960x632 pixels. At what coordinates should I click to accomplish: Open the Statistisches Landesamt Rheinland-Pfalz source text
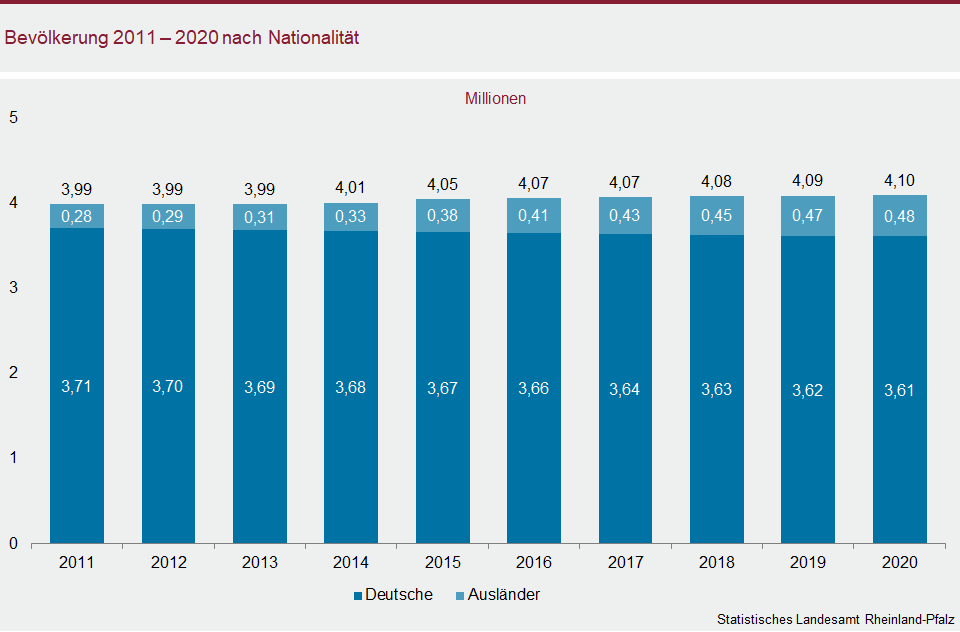click(x=835, y=620)
